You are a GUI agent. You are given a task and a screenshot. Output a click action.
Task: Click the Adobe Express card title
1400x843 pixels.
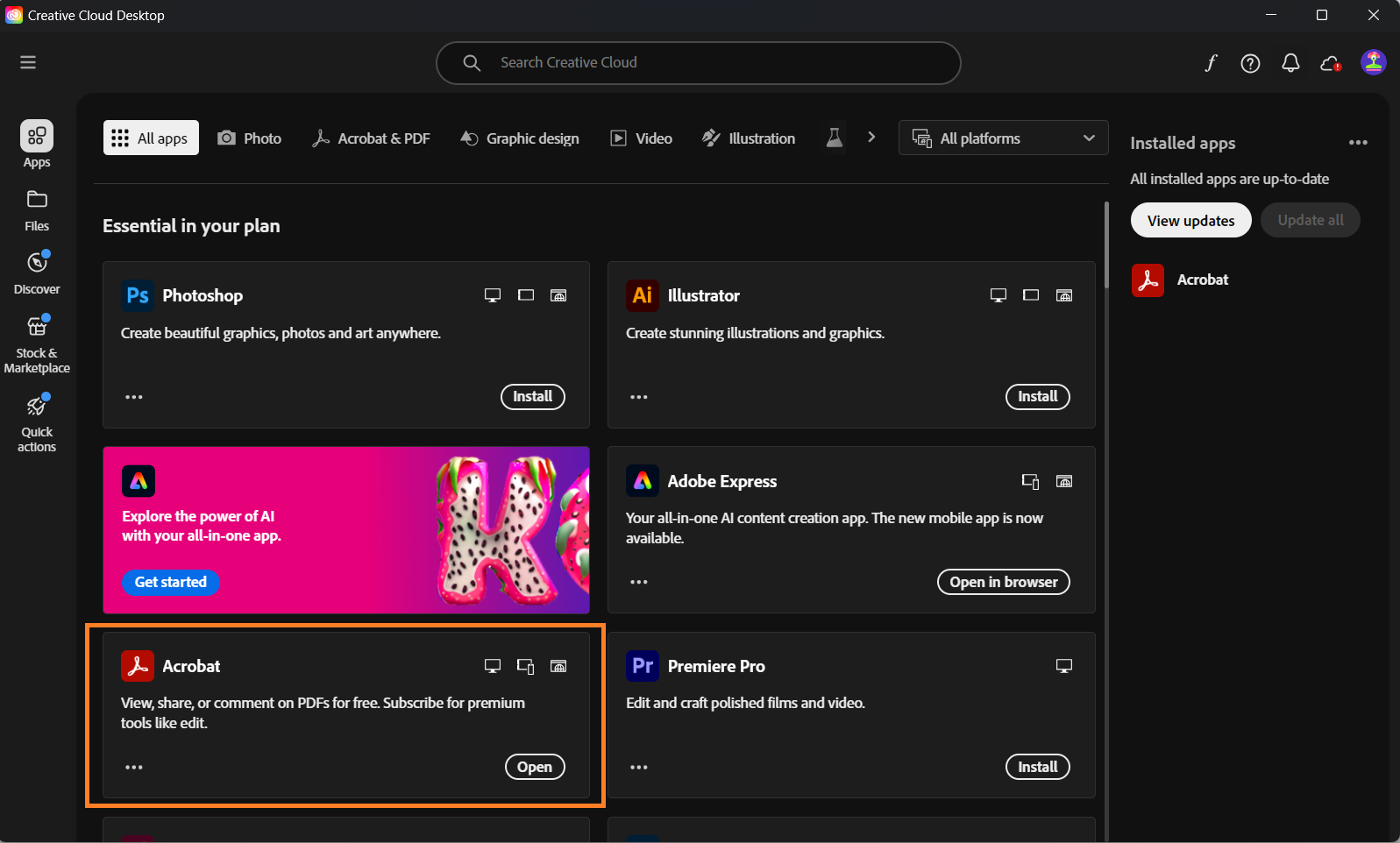(x=722, y=481)
